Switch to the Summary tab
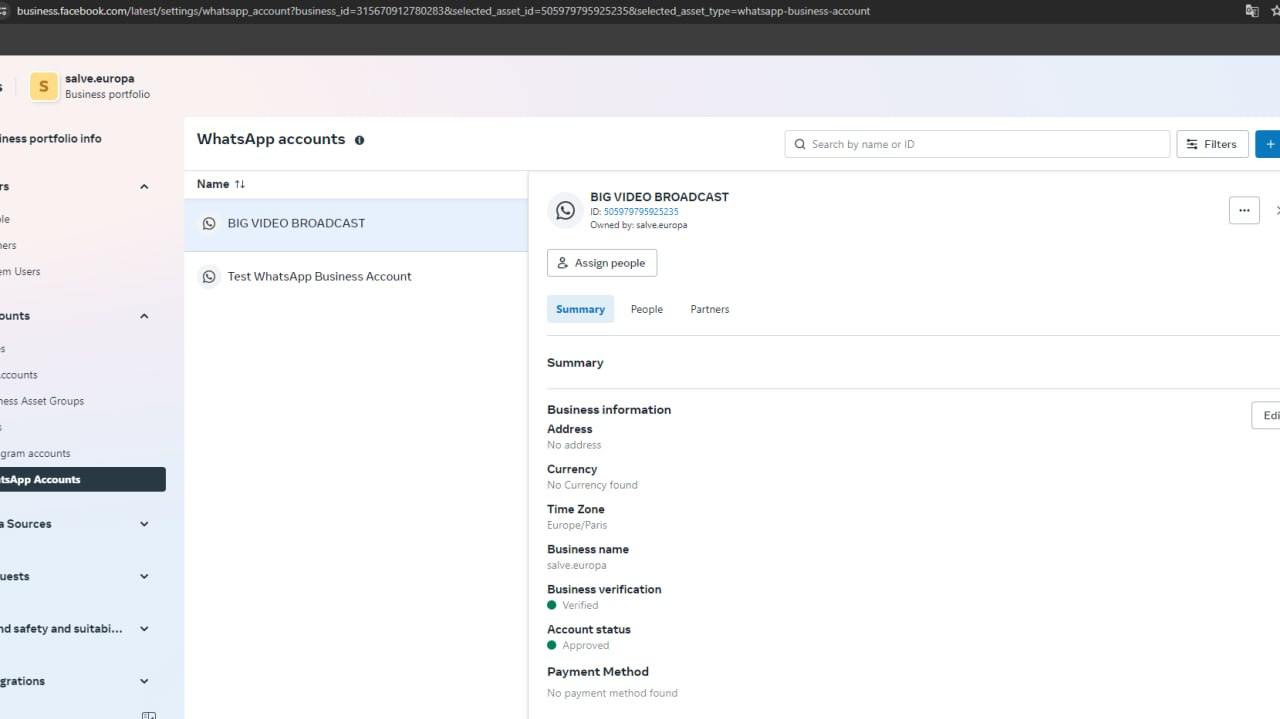This screenshot has width=1280, height=719. coord(580,309)
